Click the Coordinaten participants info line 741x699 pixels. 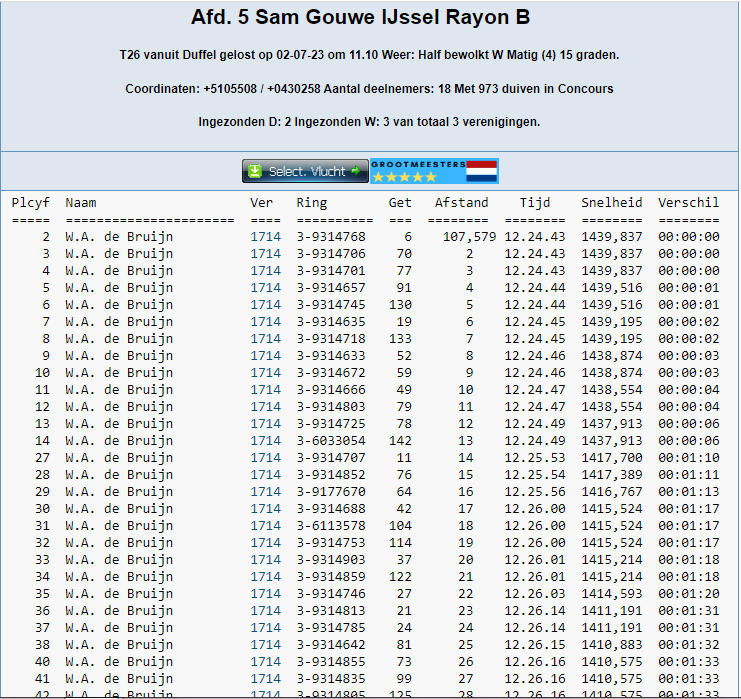point(369,89)
